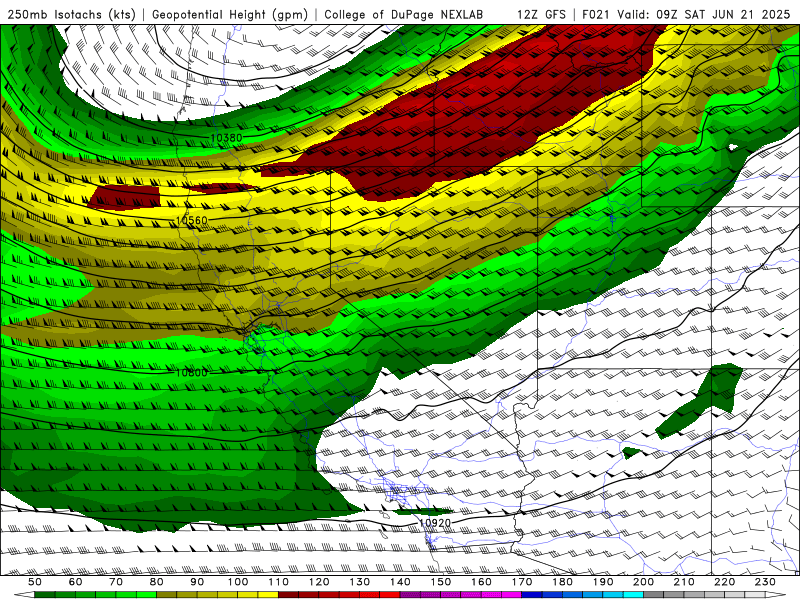Click the 130 label on the color scale

point(360,582)
